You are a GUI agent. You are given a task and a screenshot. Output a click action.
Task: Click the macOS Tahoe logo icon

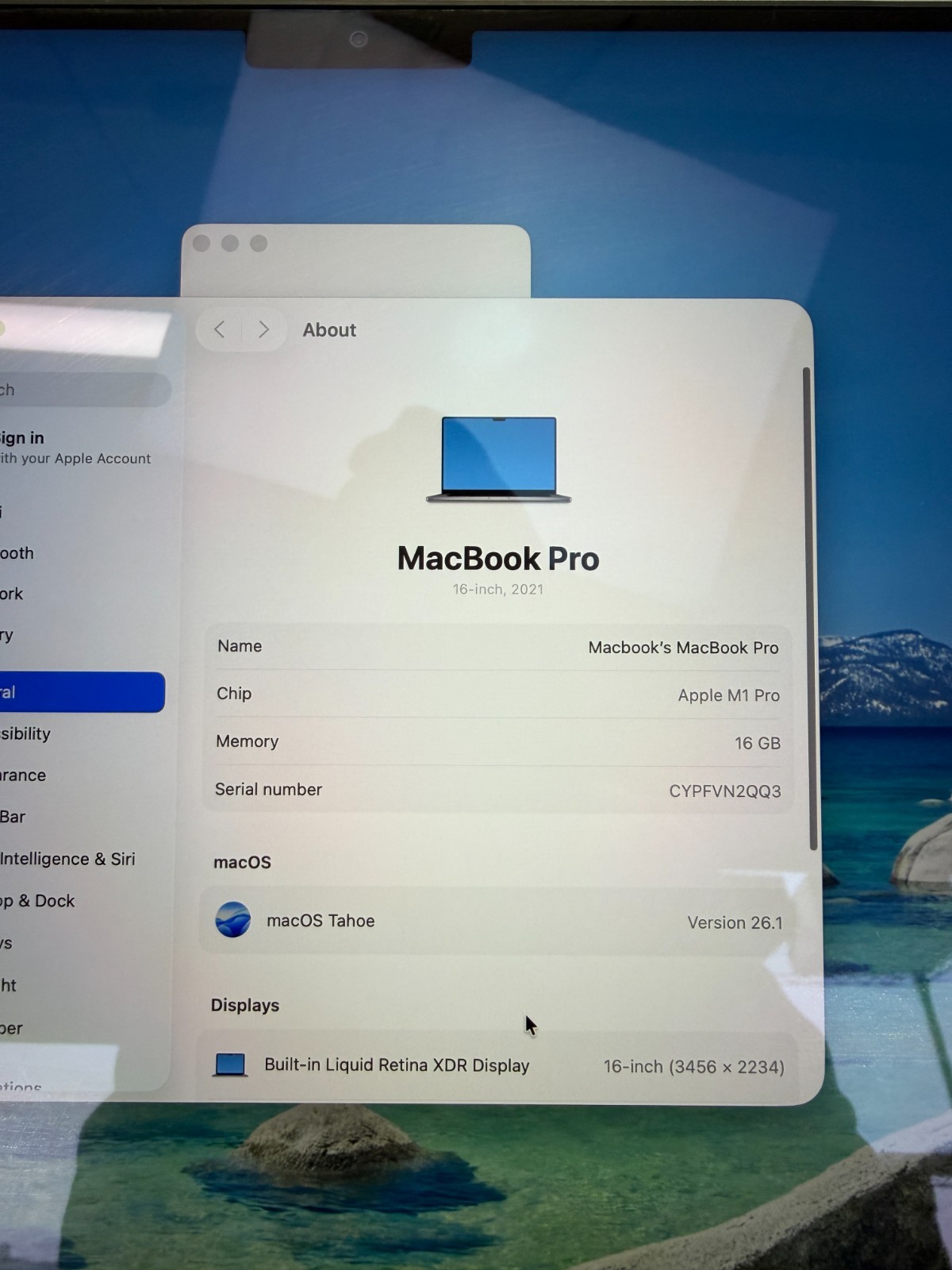pos(233,920)
